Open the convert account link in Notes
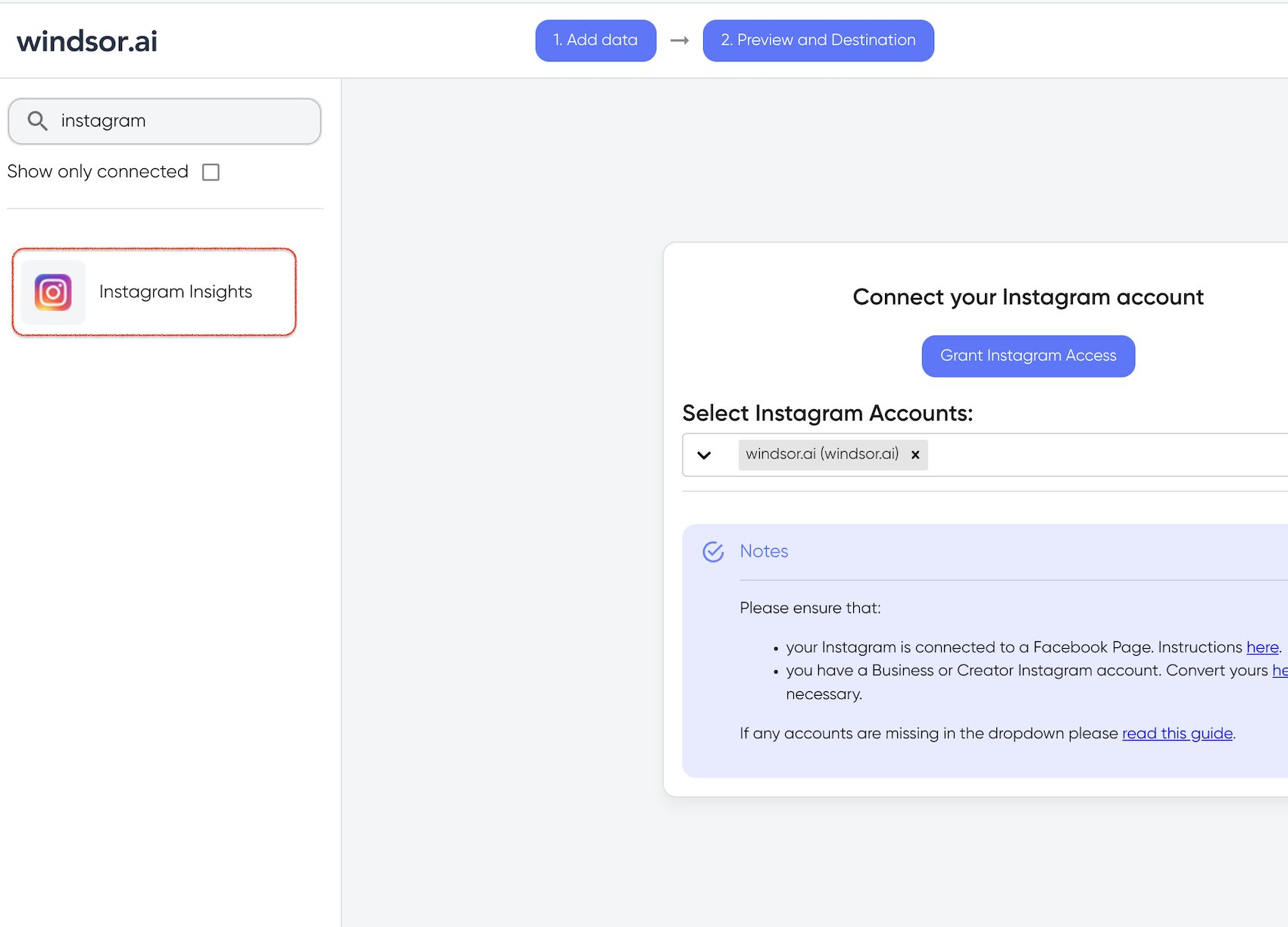This screenshot has width=1288, height=927. pos(1280,670)
